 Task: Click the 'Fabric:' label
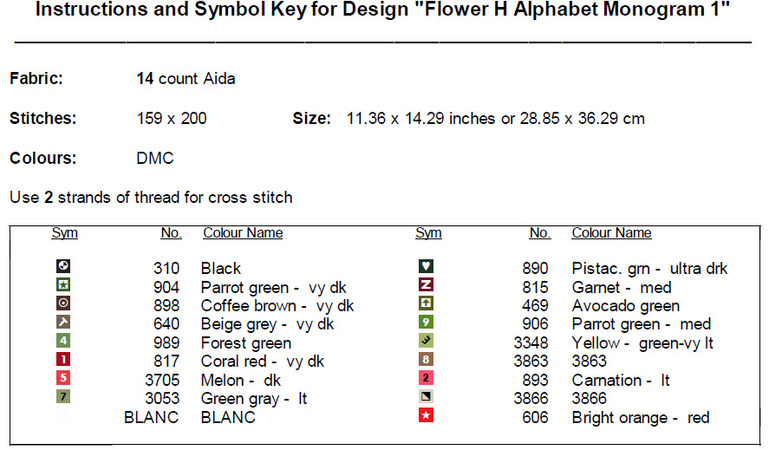(36, 78)
